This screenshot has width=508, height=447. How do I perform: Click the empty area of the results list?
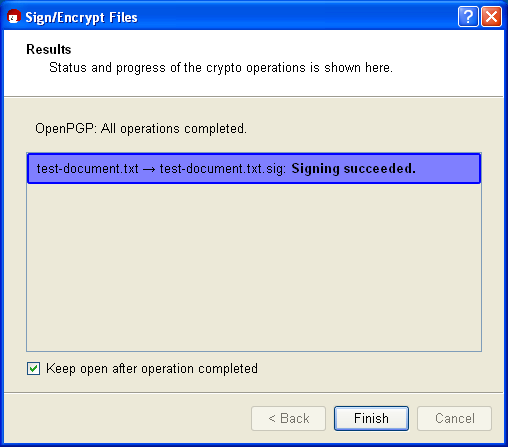[x=254, y=267]
